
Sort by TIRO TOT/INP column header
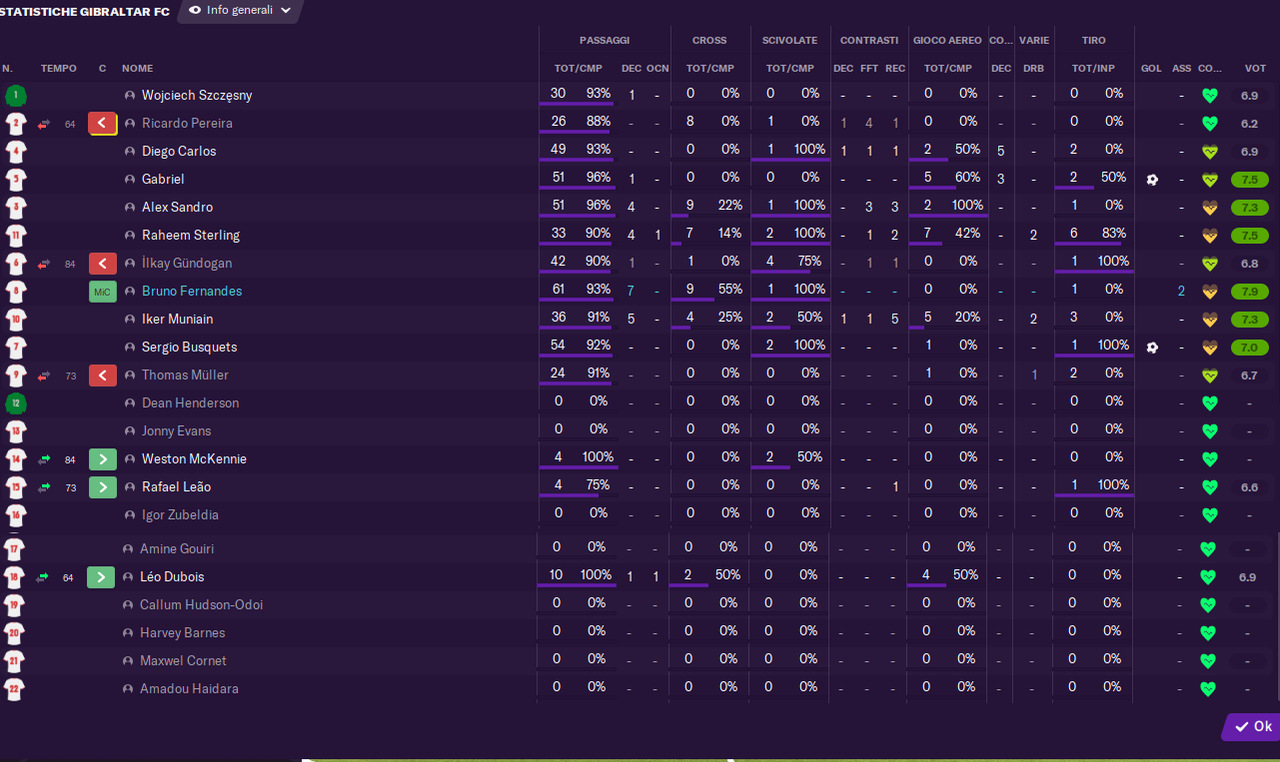coord(1093,69)
